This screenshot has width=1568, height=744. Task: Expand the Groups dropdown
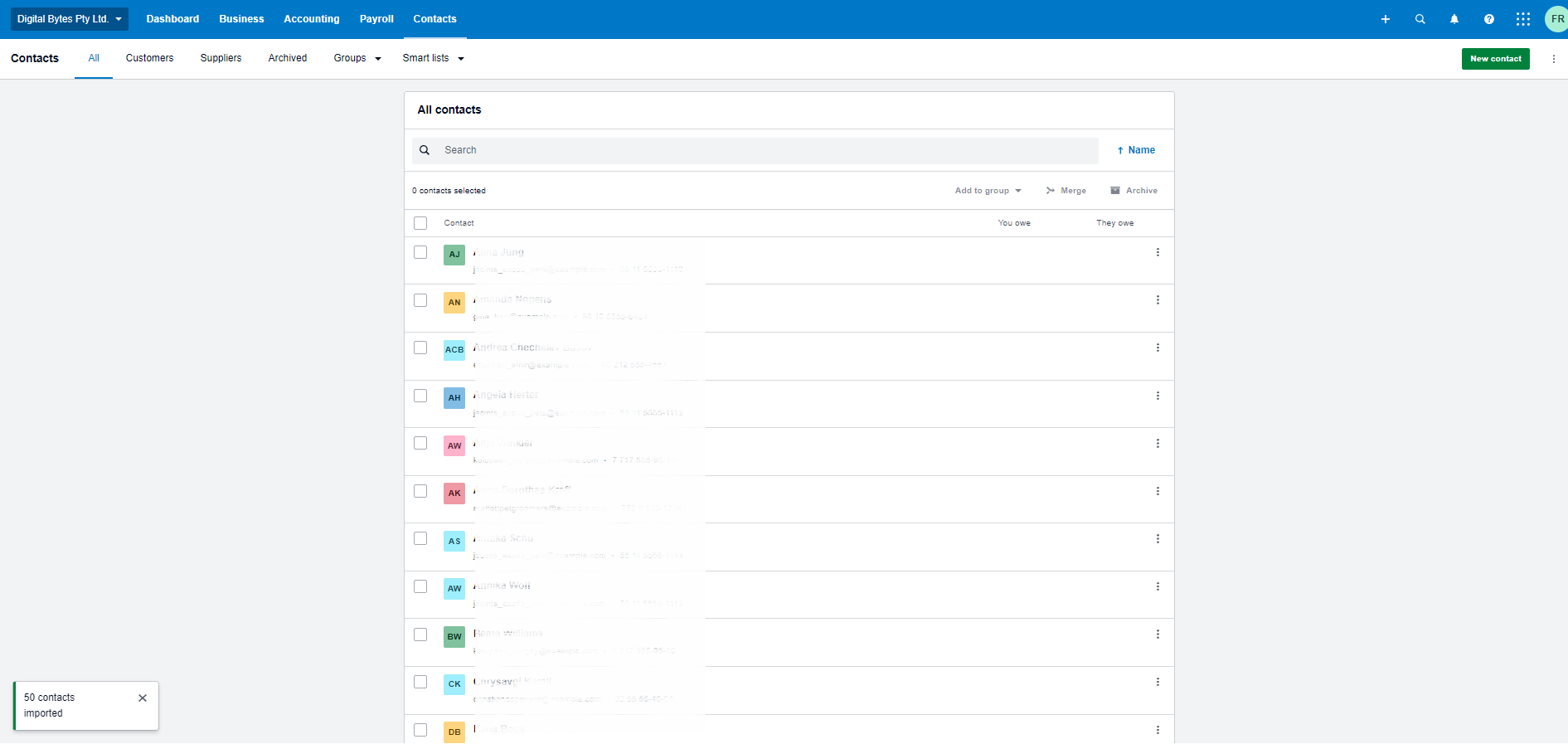(357, 58)
